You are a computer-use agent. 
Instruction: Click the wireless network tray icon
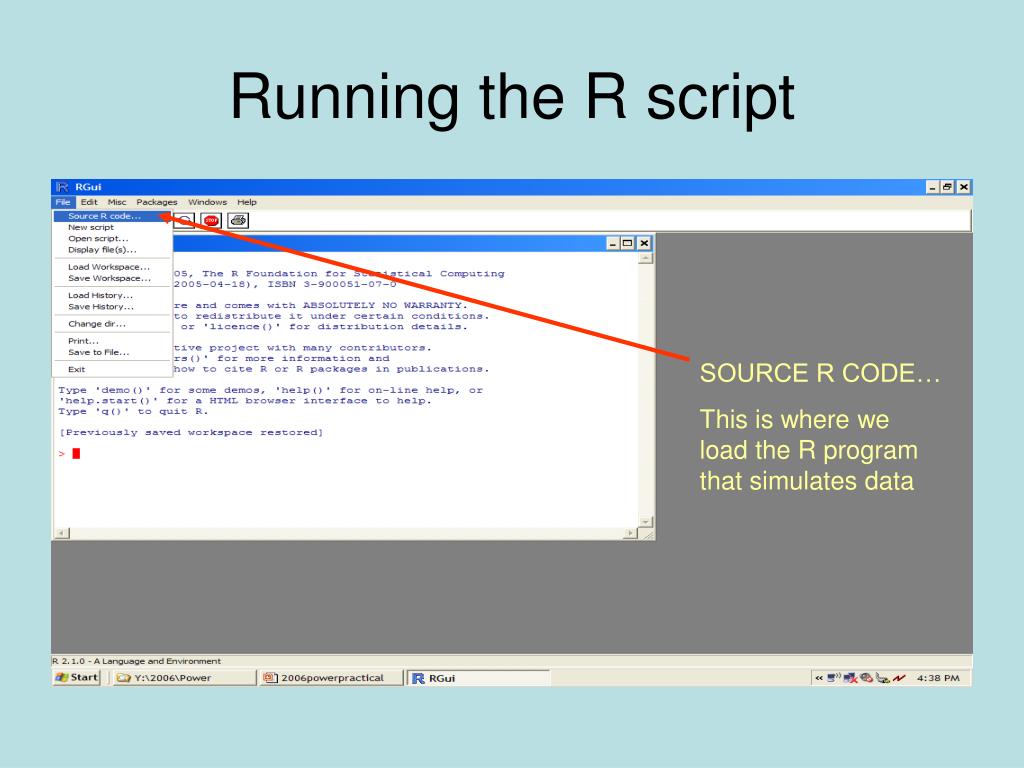point(834,678)
